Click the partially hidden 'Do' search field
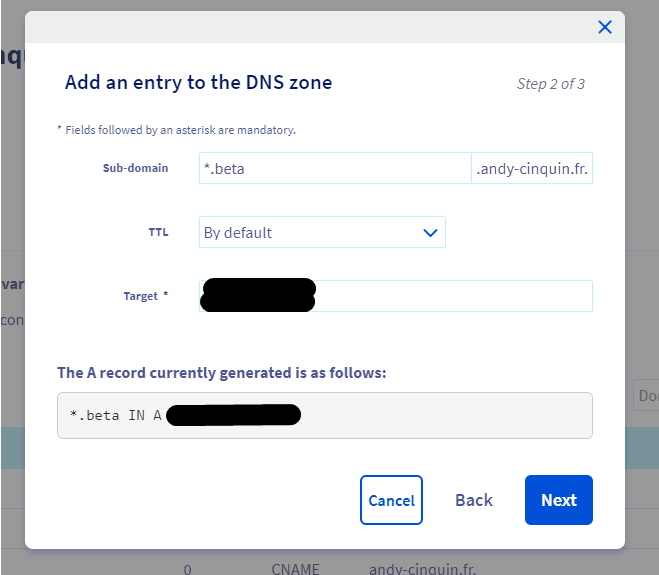The width and height of the screenshot is (659, 575). (646, 395)
